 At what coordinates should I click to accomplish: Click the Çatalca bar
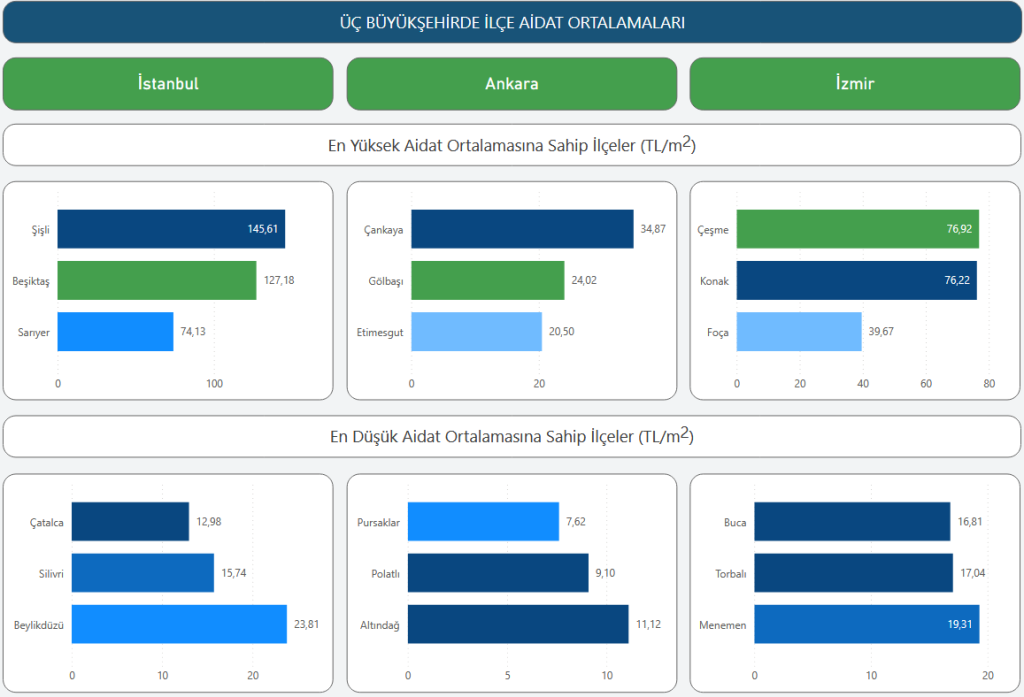(x=130, y=522)
